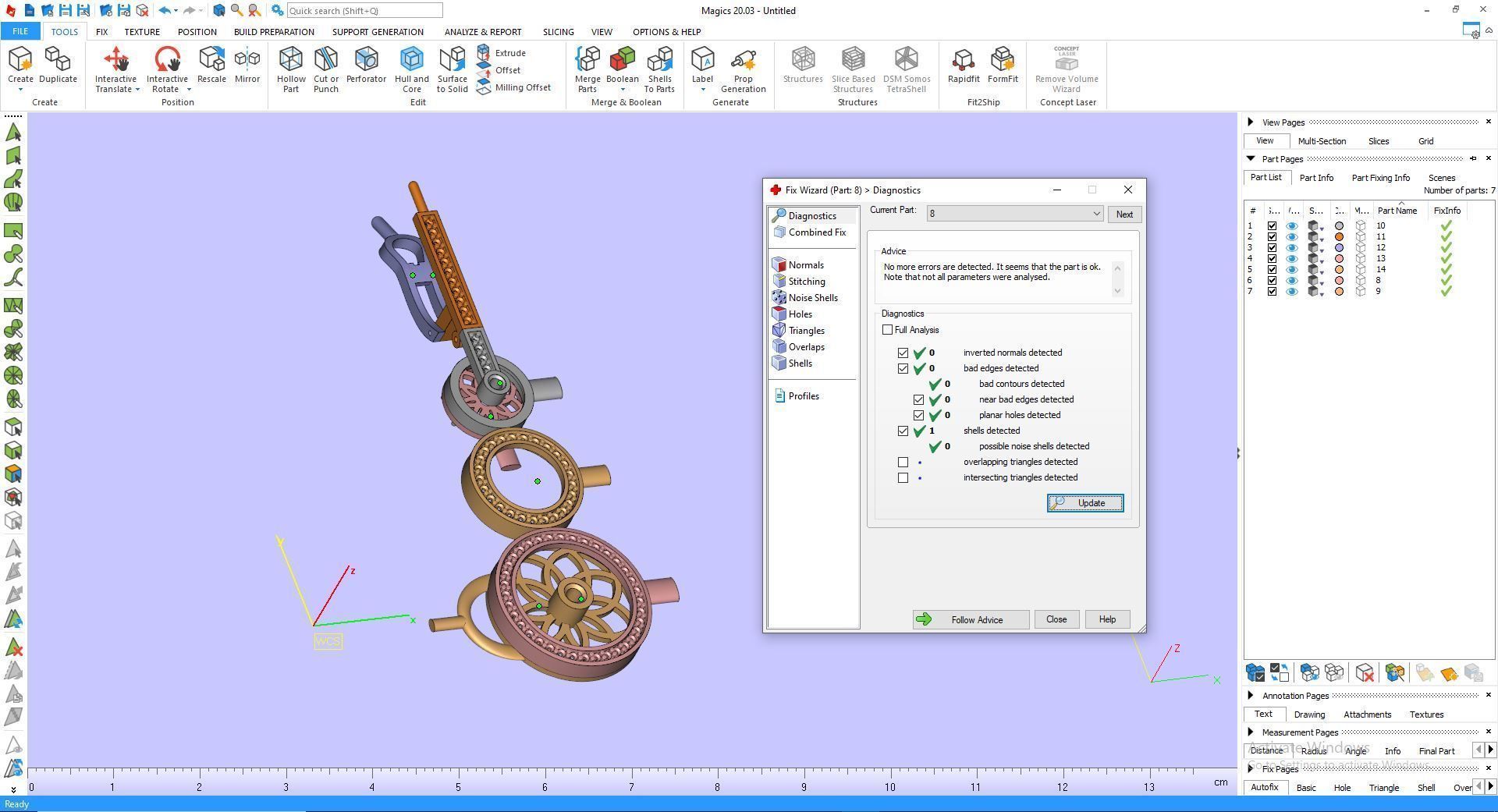This screenshot has height=812, width=1498.
Task: Click Follow Advice button
Action: pyautogui.click(x=971, y=619)
